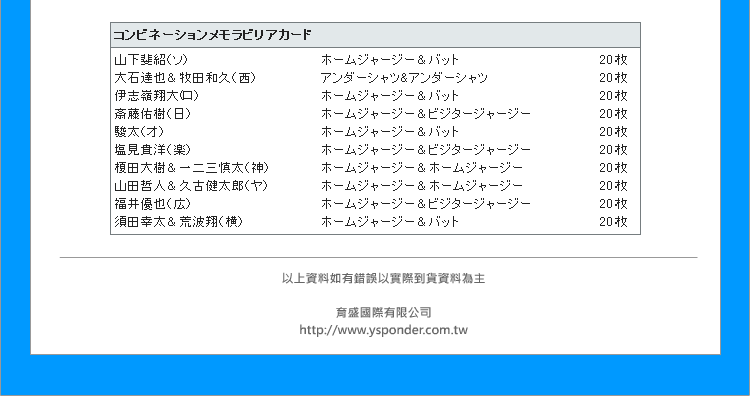Viewport: 750px width, 400px height.
Task: Click 榎田大樹 row's ホームジャージー＆ホームジャージー text
Action: [x=421, y=168]
